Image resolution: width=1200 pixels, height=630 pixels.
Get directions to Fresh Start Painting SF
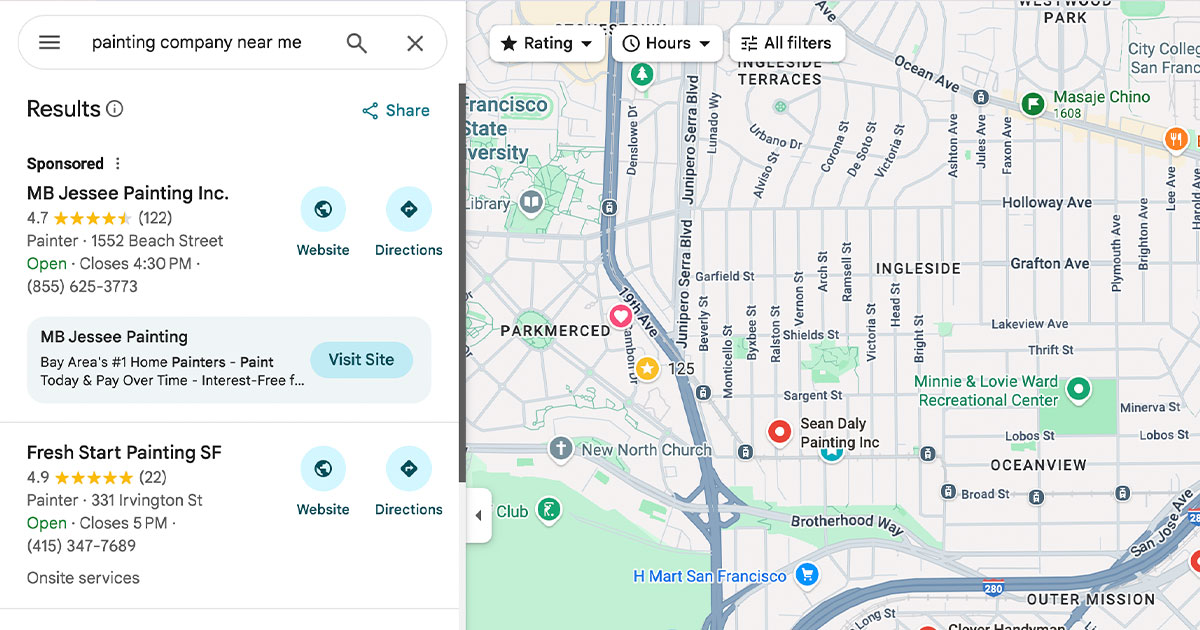[x=408, y=469]
